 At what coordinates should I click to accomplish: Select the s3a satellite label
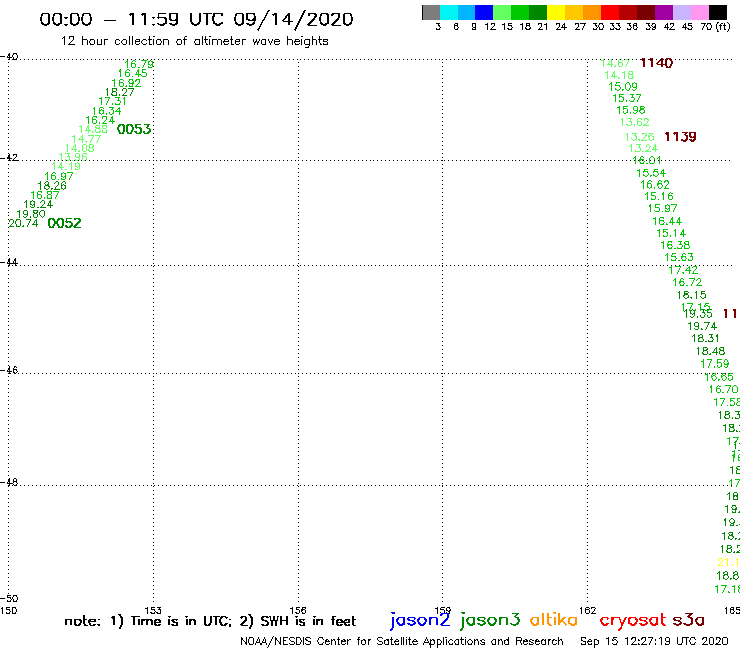688,620
